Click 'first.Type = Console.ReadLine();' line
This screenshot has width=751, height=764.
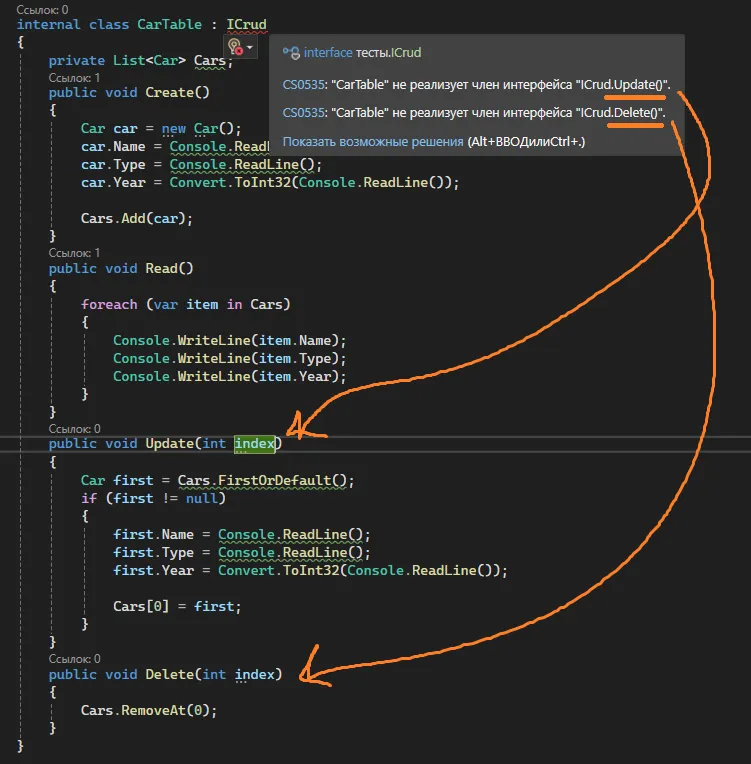click(x=242, y=553)
